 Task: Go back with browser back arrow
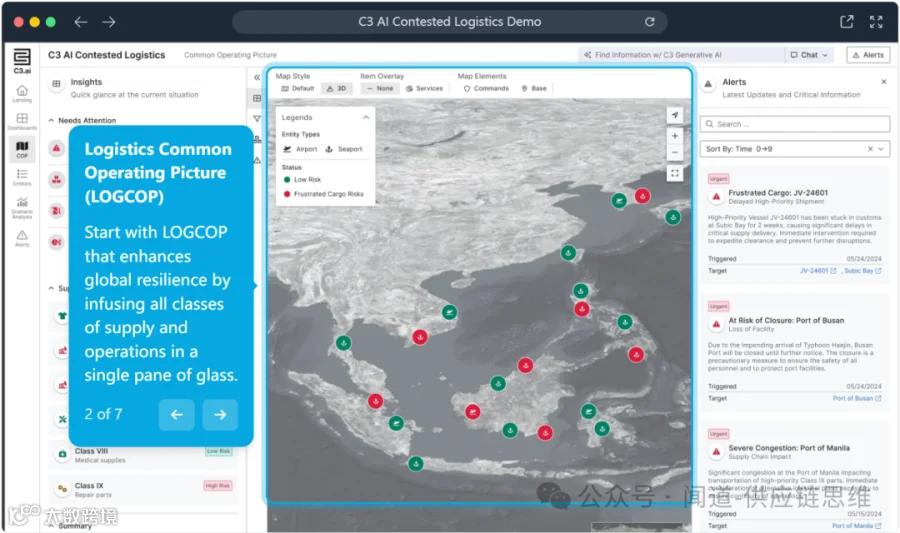click(x=81, y=22)
